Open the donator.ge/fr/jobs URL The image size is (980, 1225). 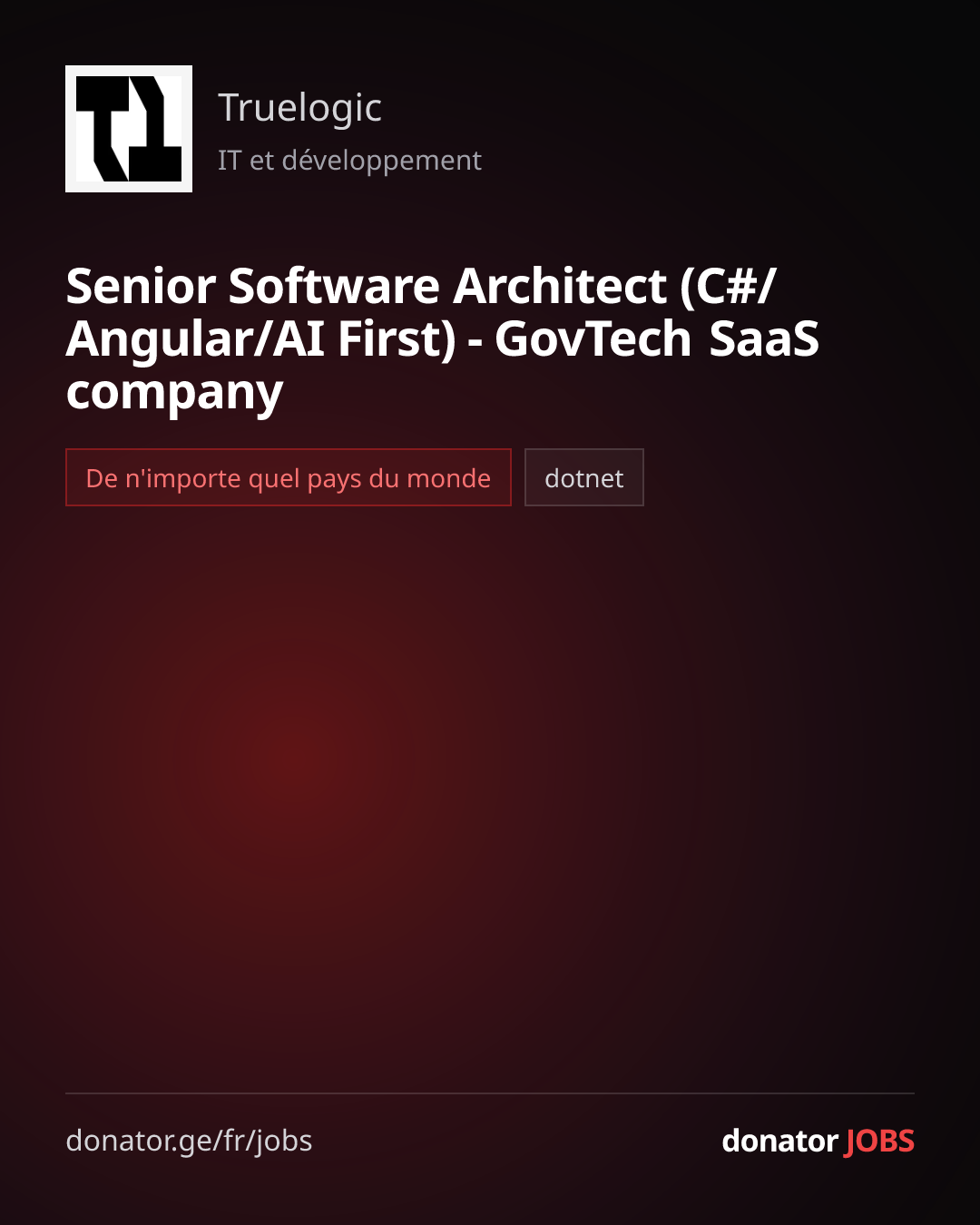pyautogui.click(x=189, y=1141)
